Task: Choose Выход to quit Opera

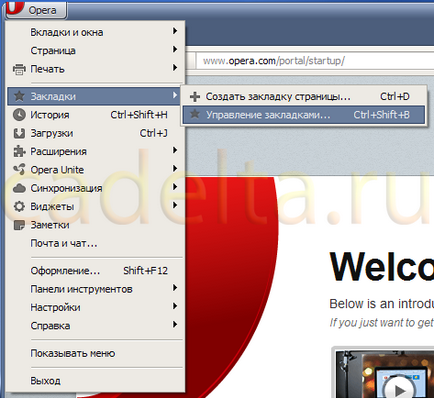Action: [x=96, y=381]
